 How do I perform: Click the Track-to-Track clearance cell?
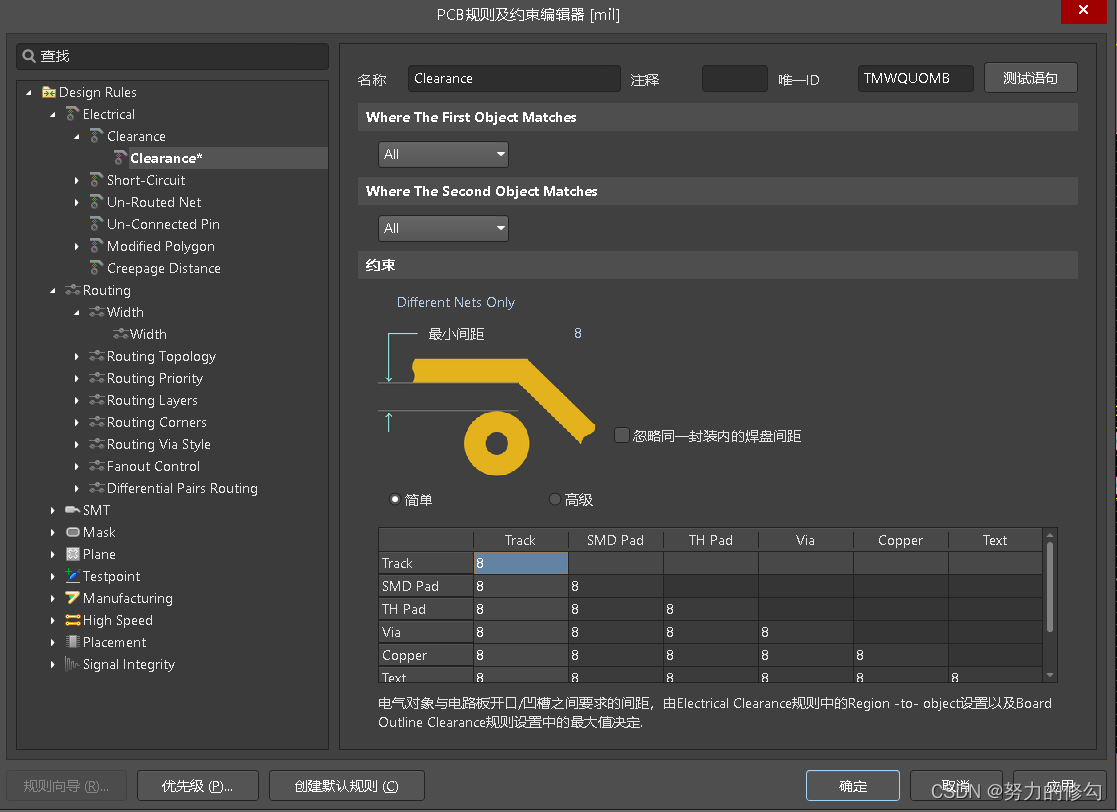click(x=521, y=563)
